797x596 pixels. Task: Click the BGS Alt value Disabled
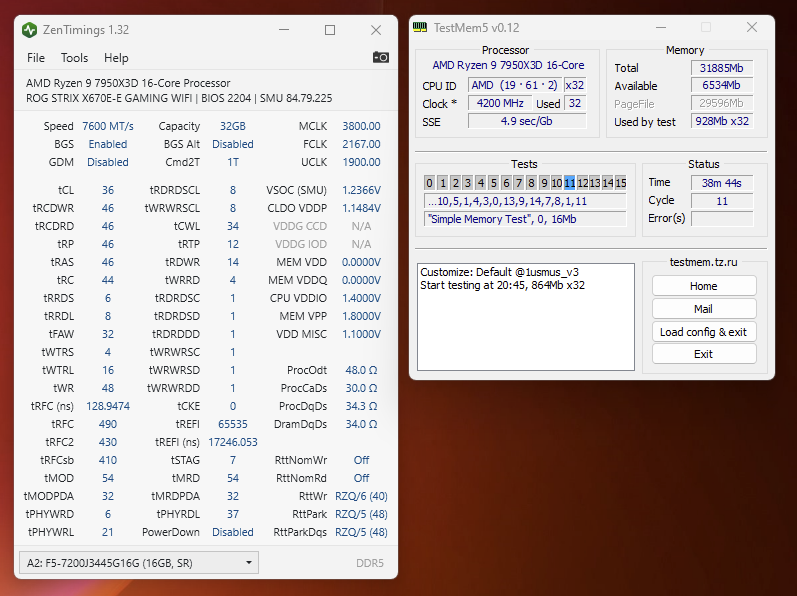click(233, 144)
